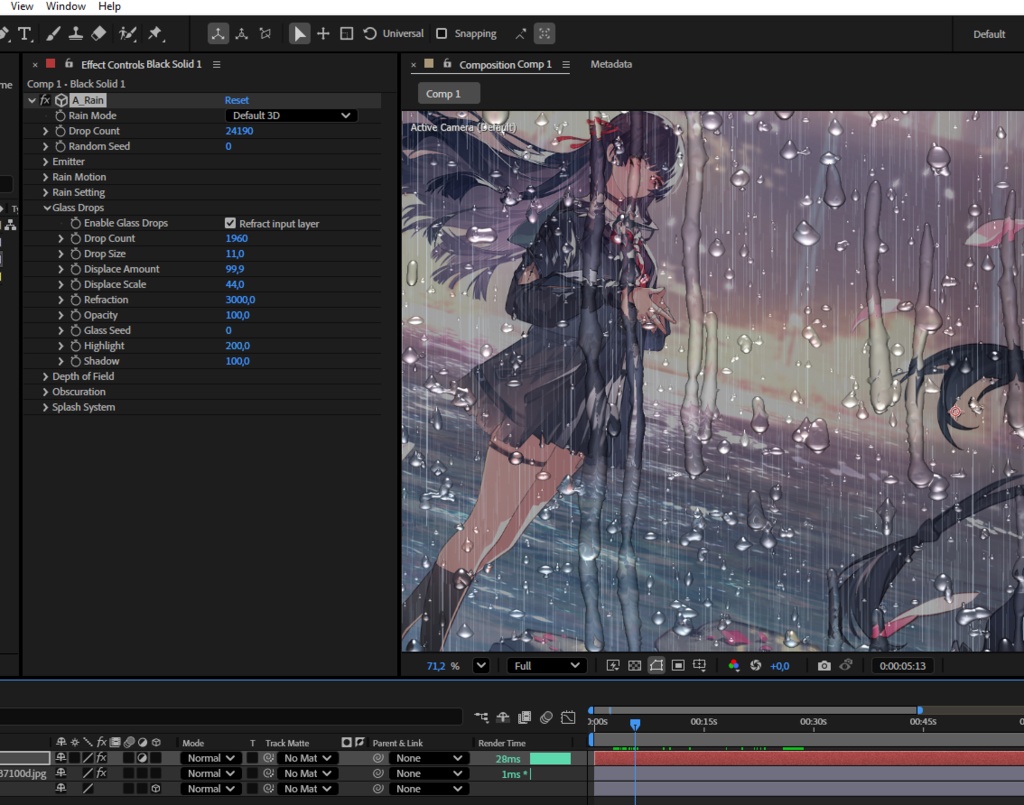Screen dimensions: 1024x805
Task: Activate Local Axis mode
Action: point(218,34)
